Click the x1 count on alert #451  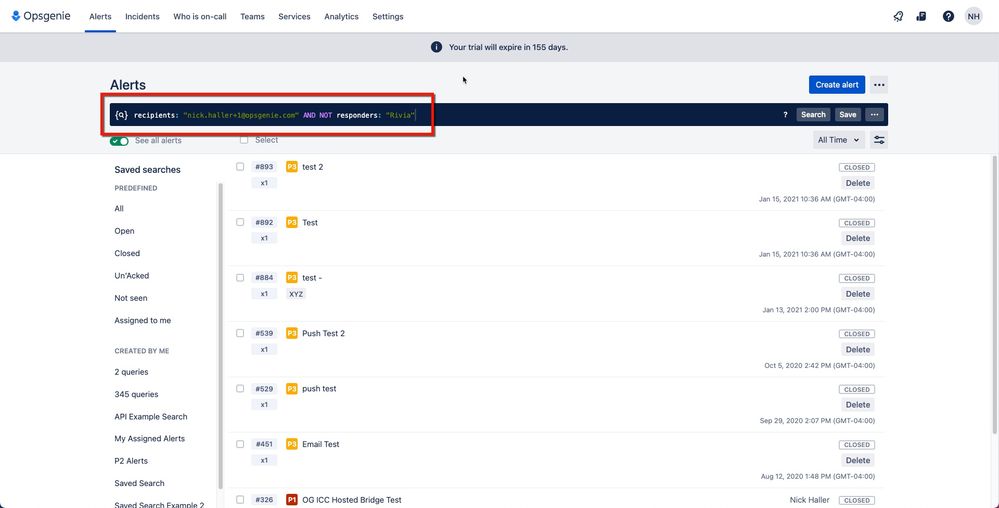[264, 460]
